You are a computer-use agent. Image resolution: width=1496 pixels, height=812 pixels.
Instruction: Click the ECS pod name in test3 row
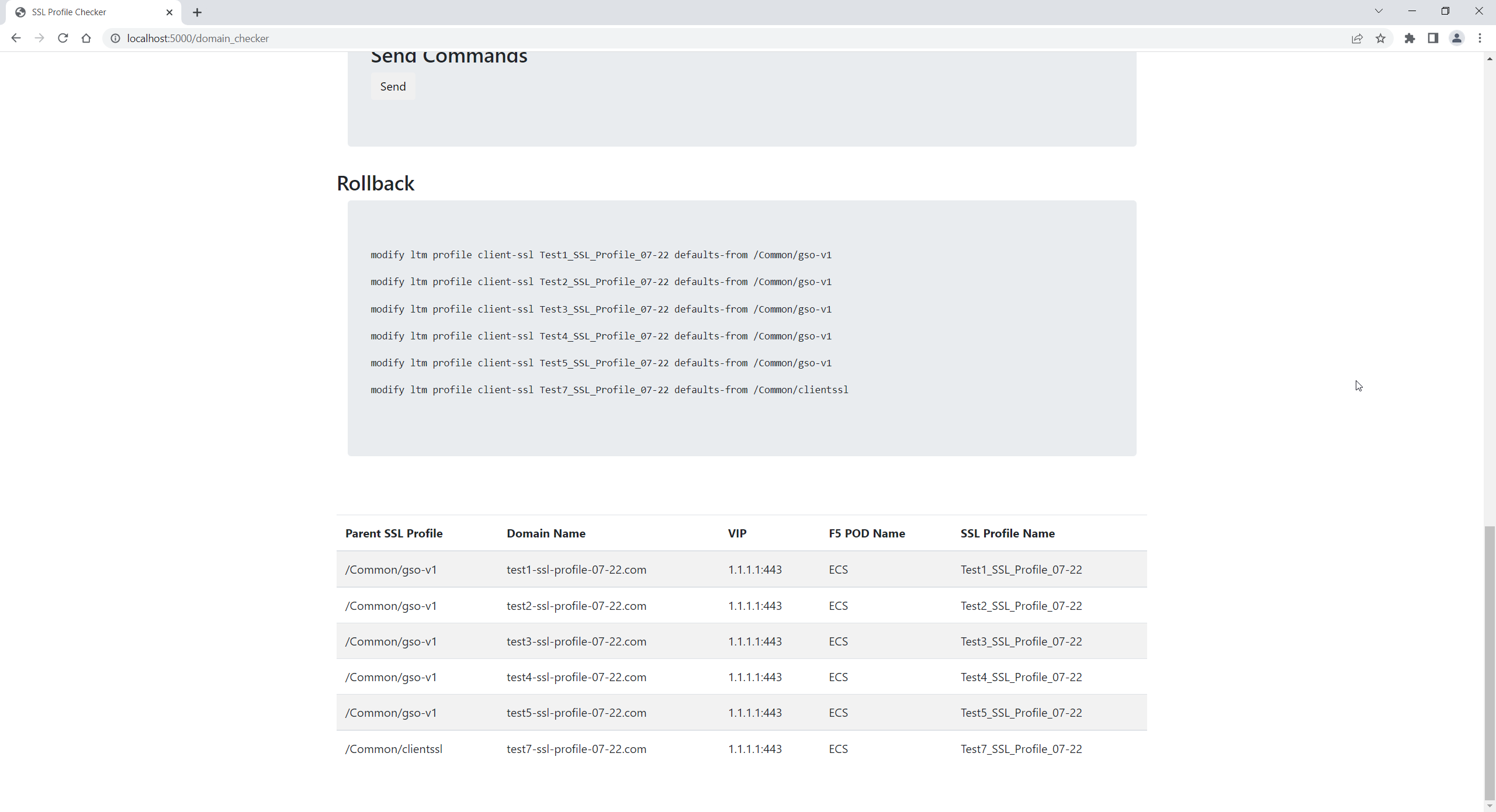[x=838, y=641]
